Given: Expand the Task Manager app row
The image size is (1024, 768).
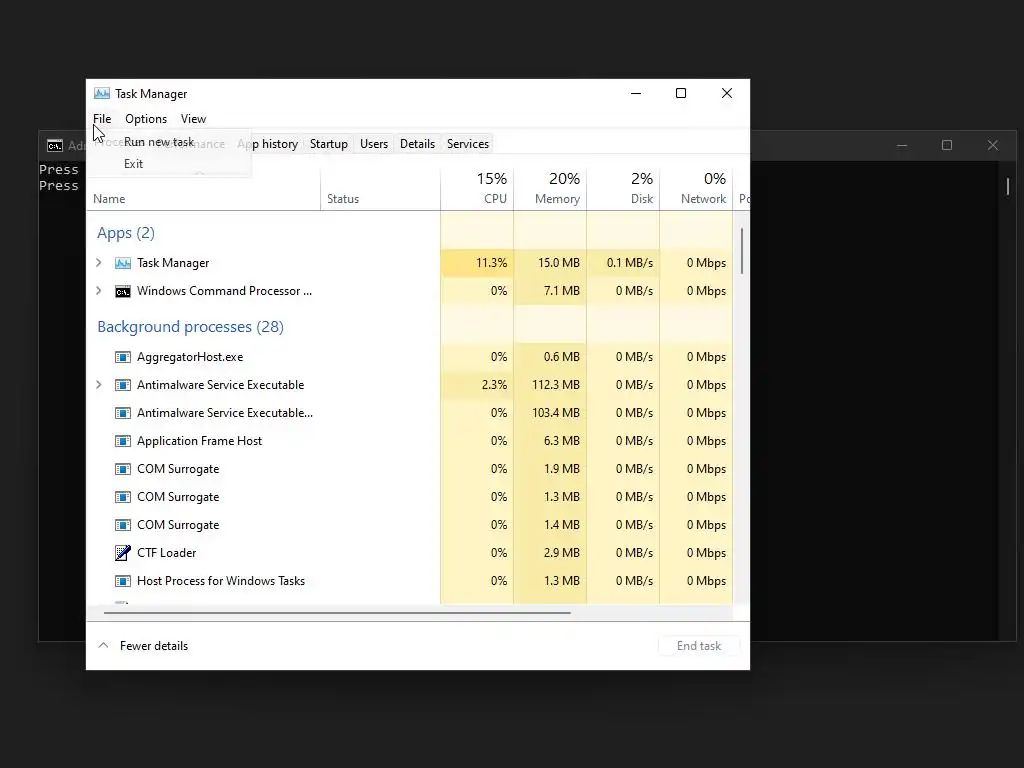Looking at the screenshot, I should coord(99,263).
